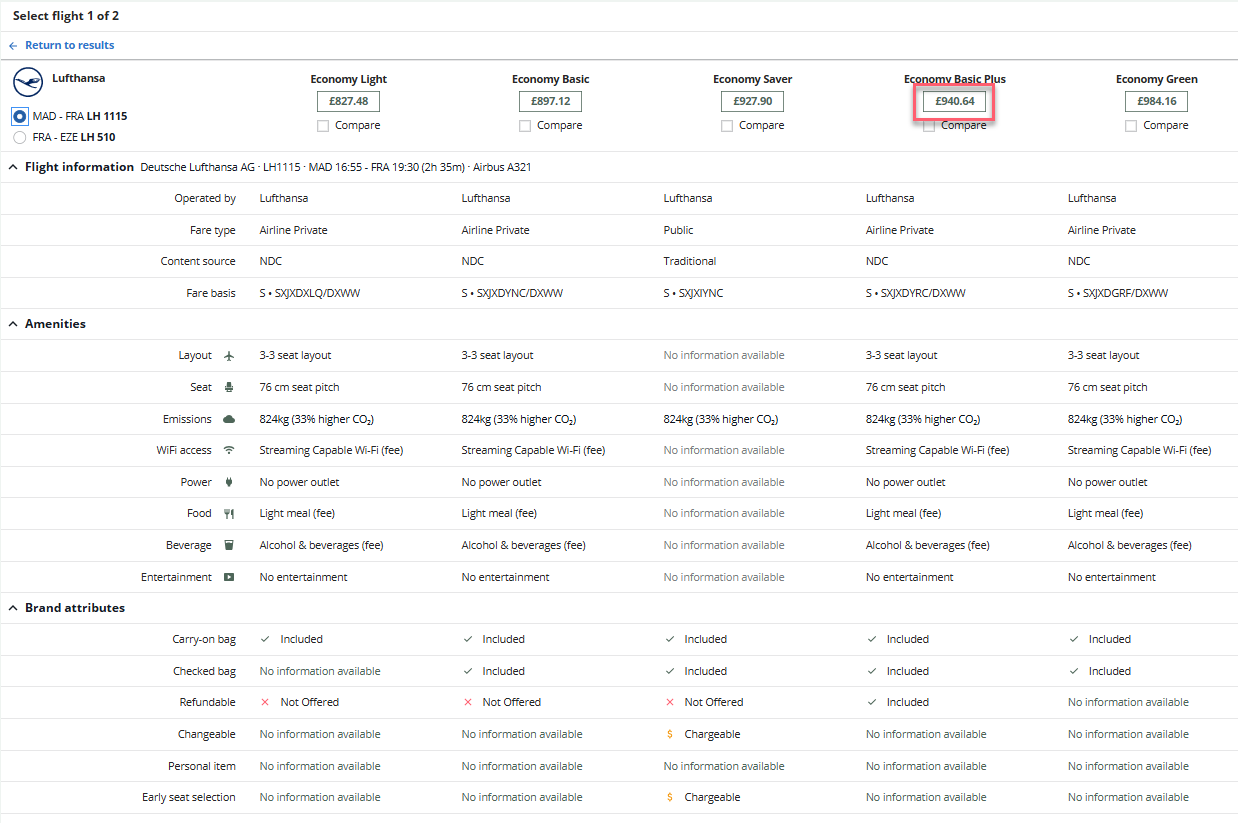Click the Food cutlery icon
The image size is (1238, 823).
click(x=229, y=514)
